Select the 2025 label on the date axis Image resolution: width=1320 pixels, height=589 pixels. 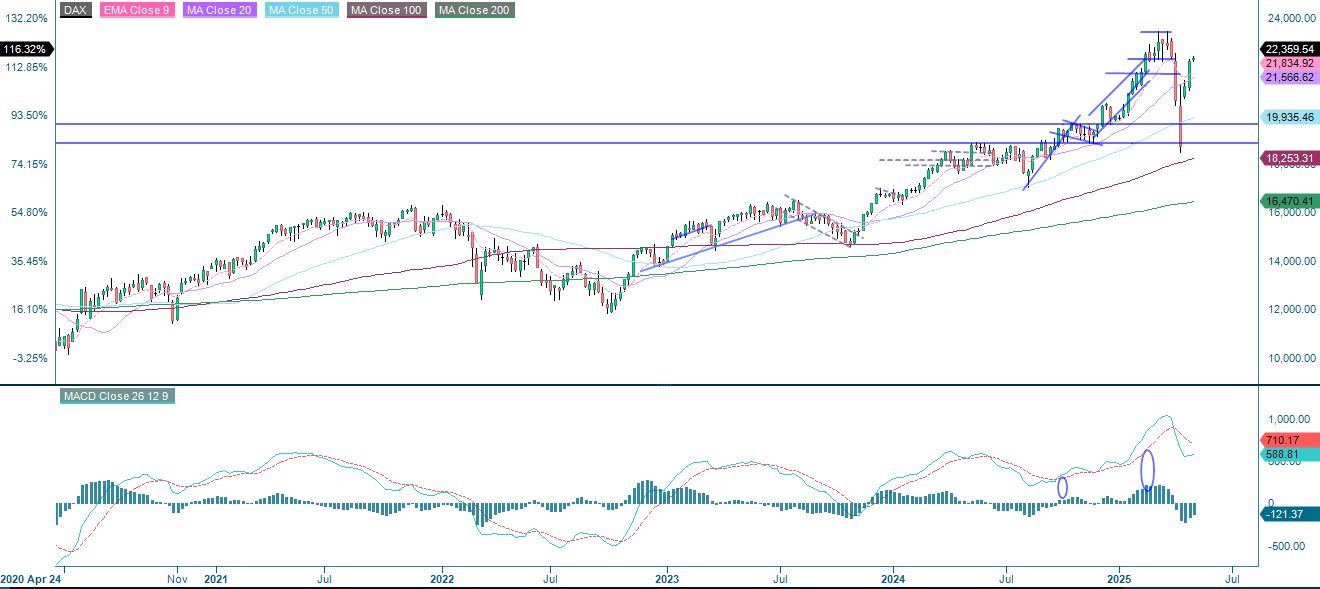[1119, 578]
